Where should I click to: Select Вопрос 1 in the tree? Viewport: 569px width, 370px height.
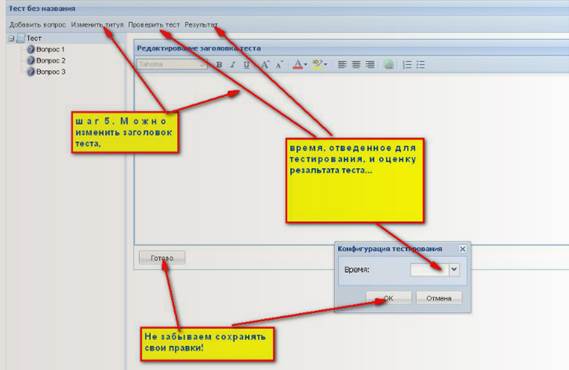coord(50,49)
